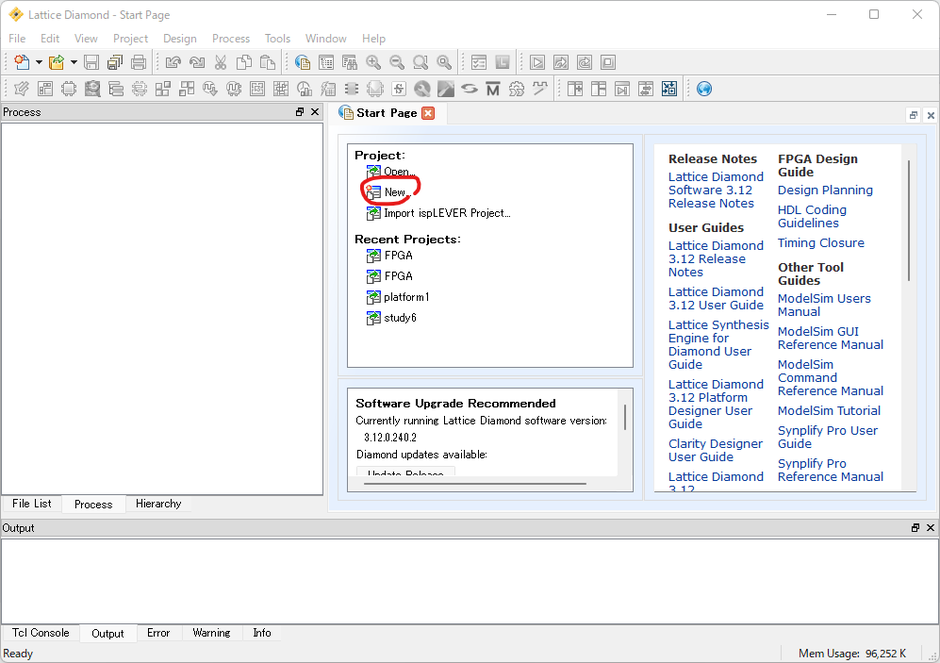This screenshot has height=663, width=940.
Task: Click the ModelSim 'M' toolbar icon
Action: [x=493, y=89]
